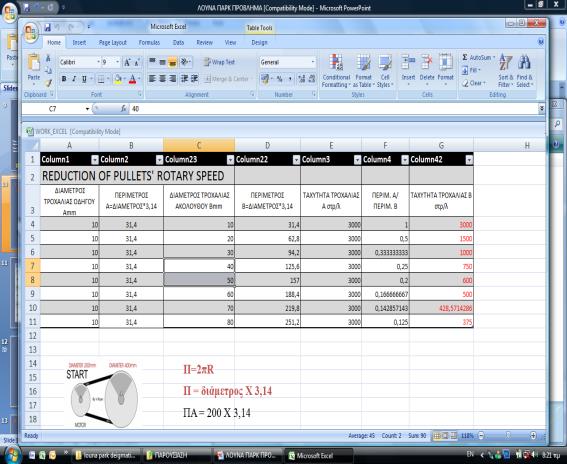Open the General number format dropdown
Screen dimensions: 567x464
point(313,62)
